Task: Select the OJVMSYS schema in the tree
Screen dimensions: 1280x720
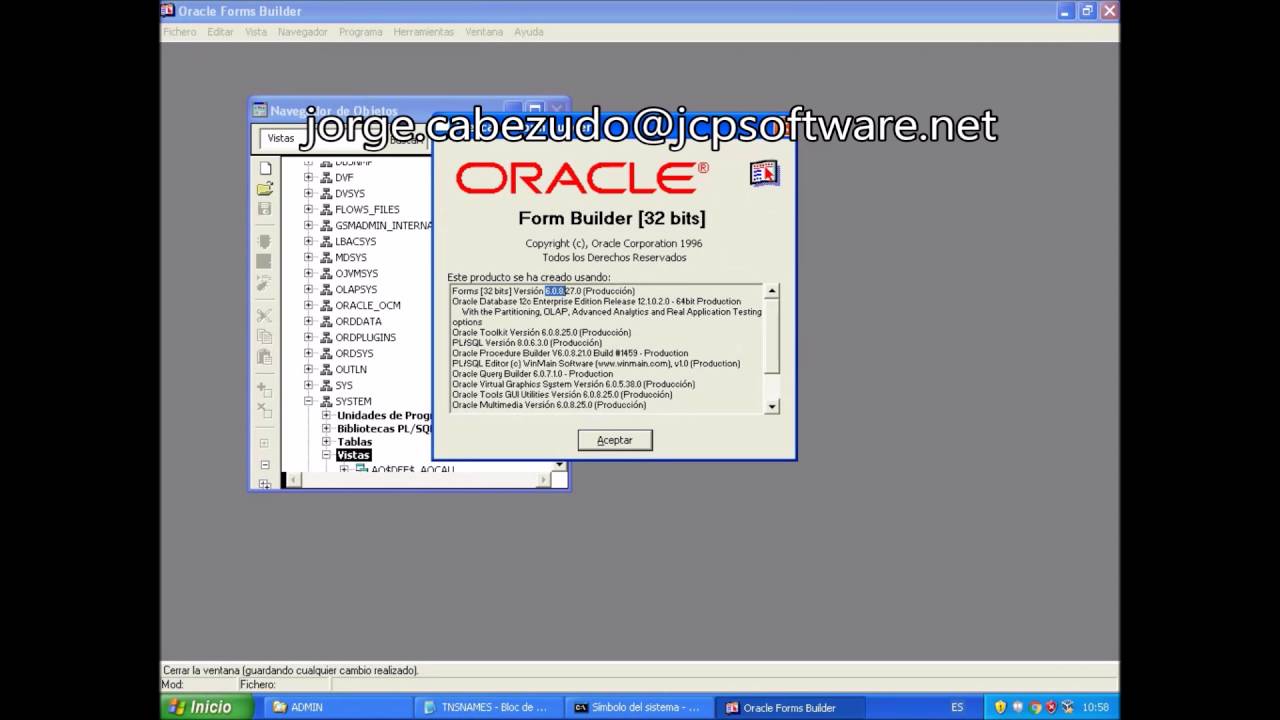Action: coord(357,273)
